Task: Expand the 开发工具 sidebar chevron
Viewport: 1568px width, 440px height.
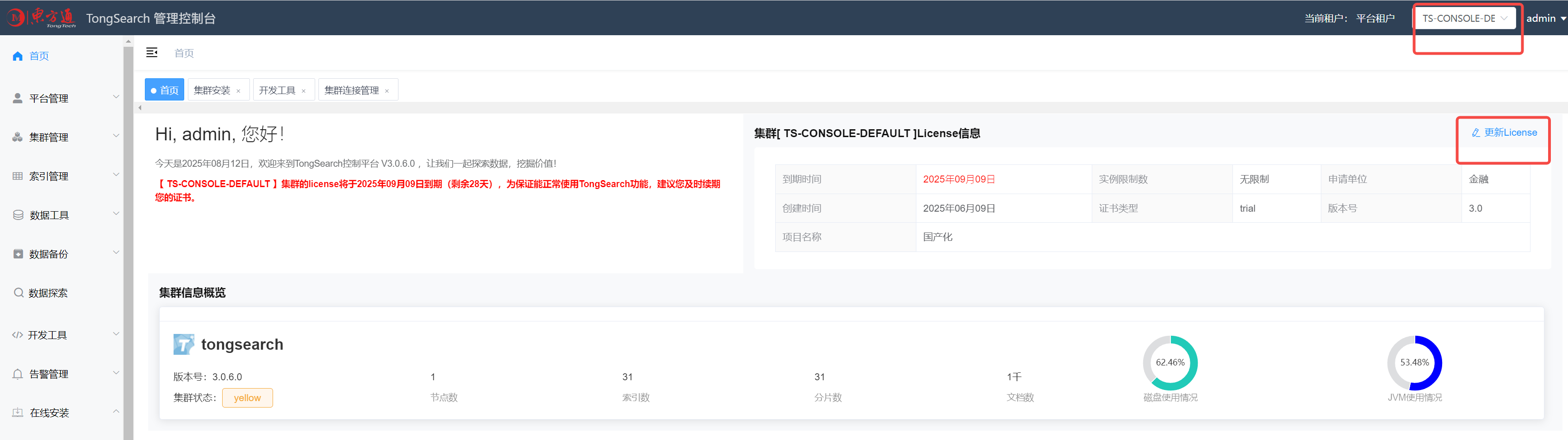Action: [x=116, y=334]
